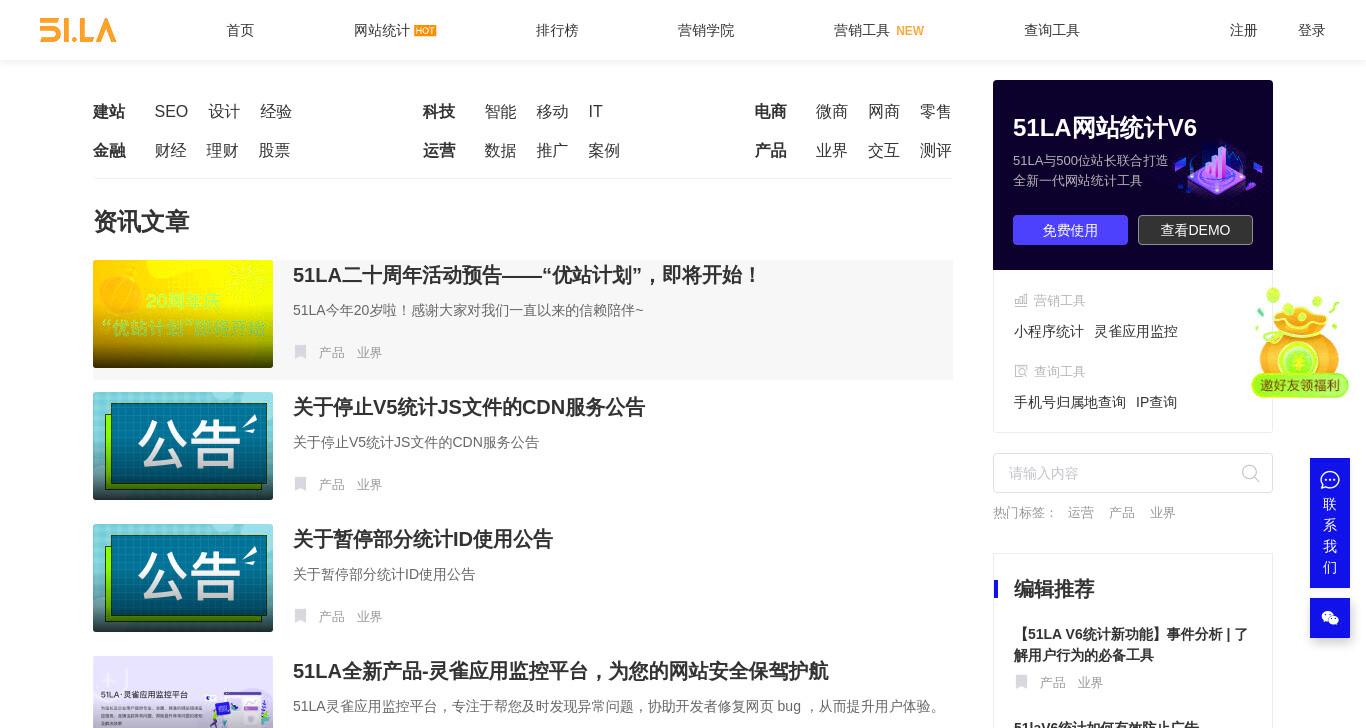This screenshot has width=1366, height=728.
Task: Open the 灵雀应用监控平台 article thumbnail
Action: click(x=183, y=692)
